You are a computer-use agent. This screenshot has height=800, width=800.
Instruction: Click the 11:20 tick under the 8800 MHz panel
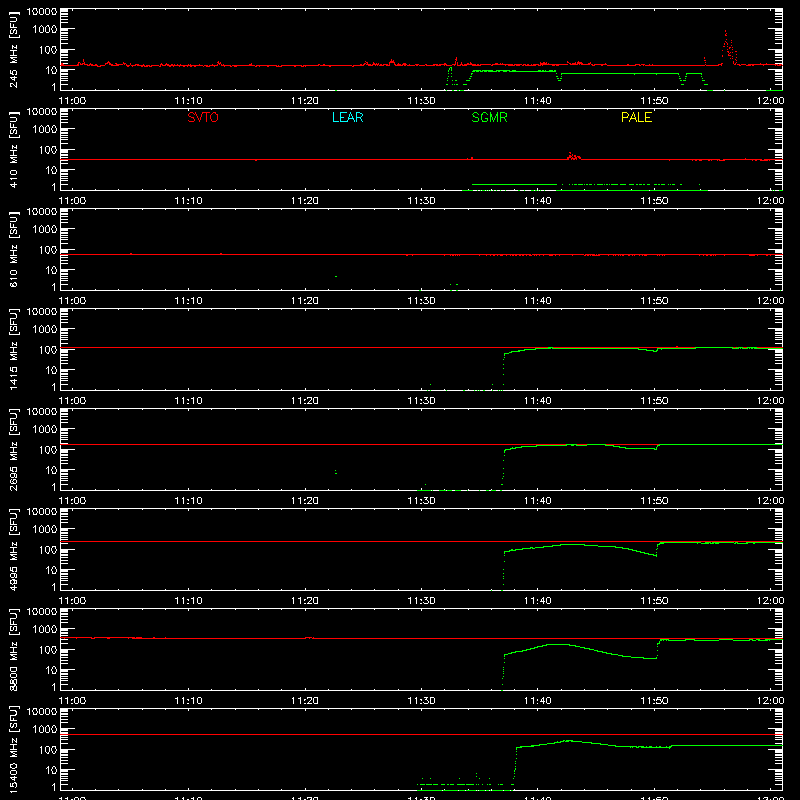[x=305, y=701]
